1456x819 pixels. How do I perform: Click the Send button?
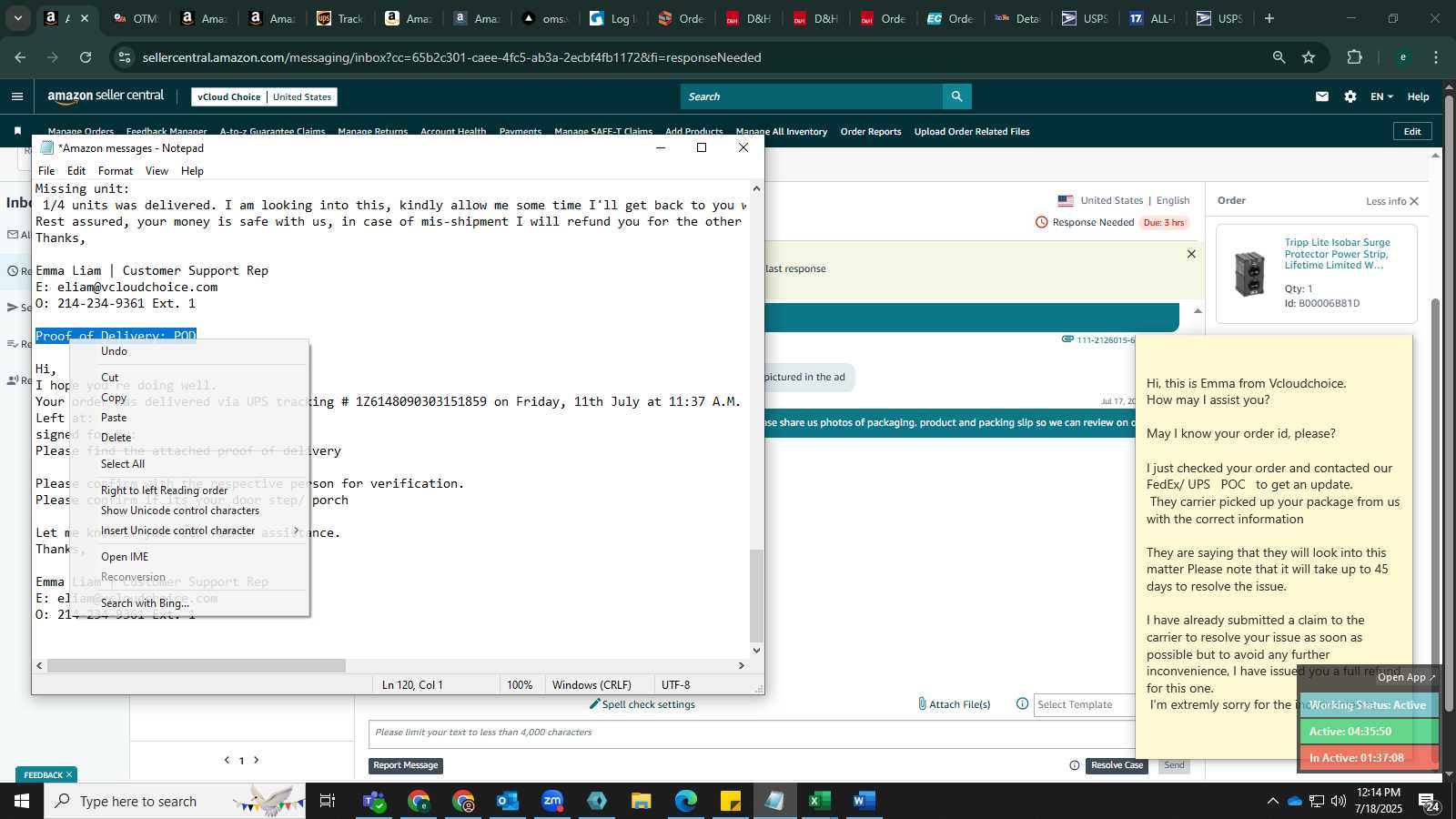click(1174, 765)
